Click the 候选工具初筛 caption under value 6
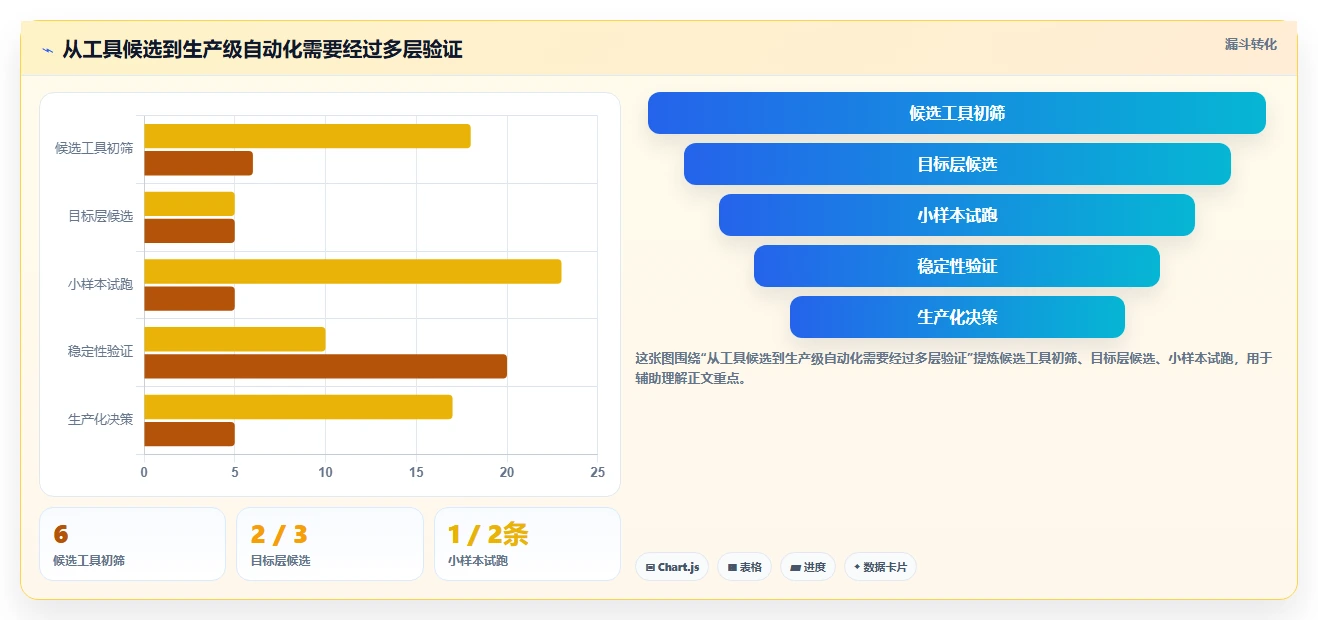1318x620 pixels. (x=89, y=561)
